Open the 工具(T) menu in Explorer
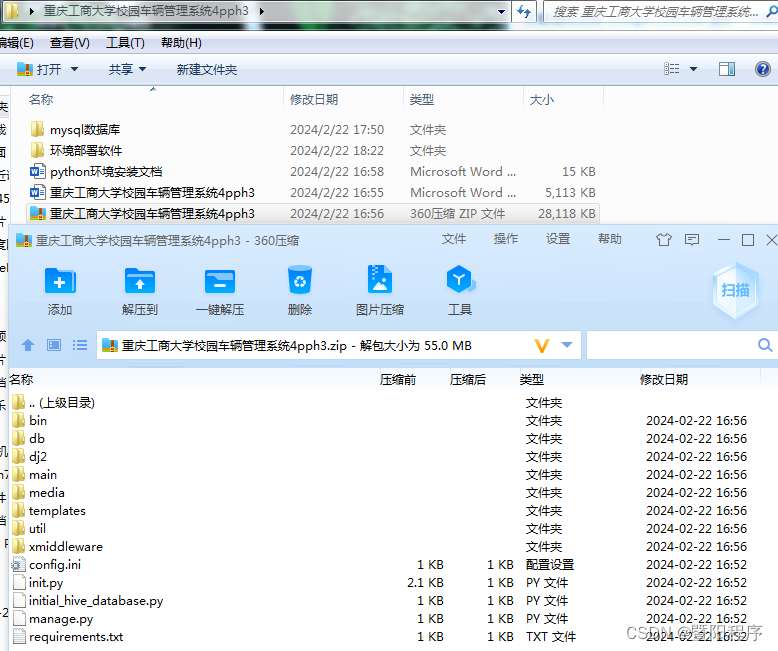 (125, 43)
